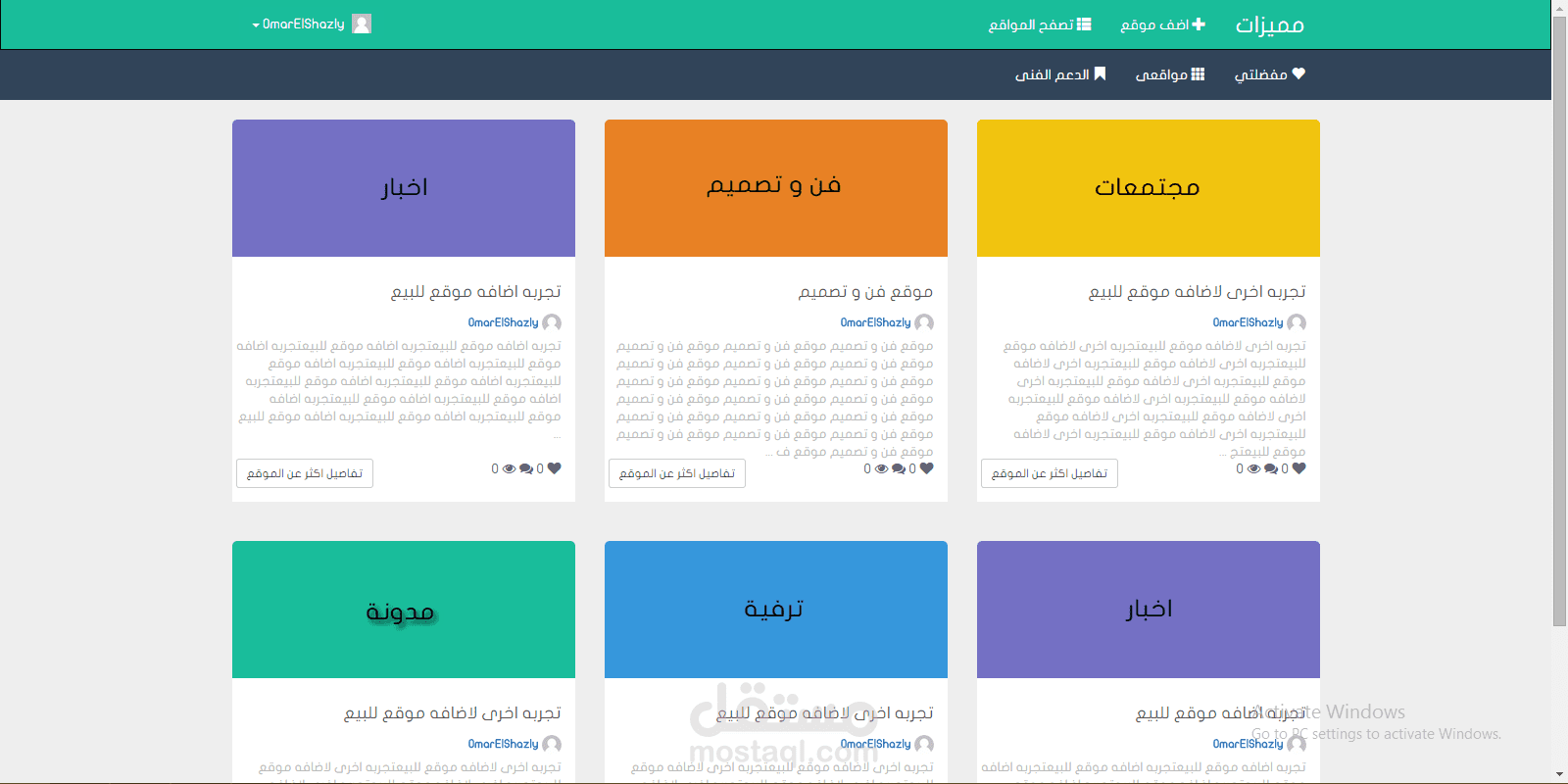Screen dimensions: 1568x784
Task: Open the تصفح المواقع menu item
Action: click(1040, 24)
